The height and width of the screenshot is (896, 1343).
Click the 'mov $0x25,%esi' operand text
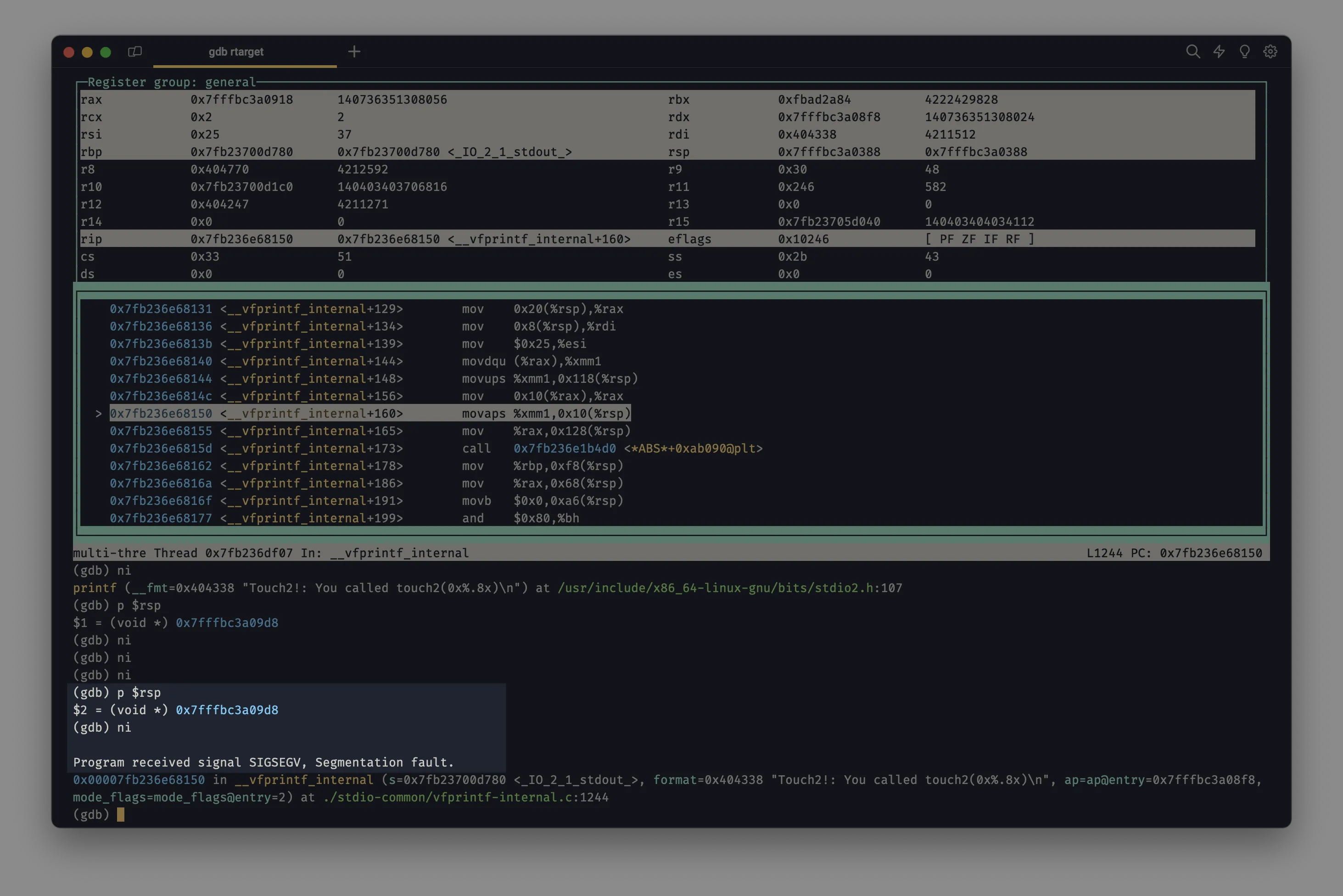(x=549, y=343)
